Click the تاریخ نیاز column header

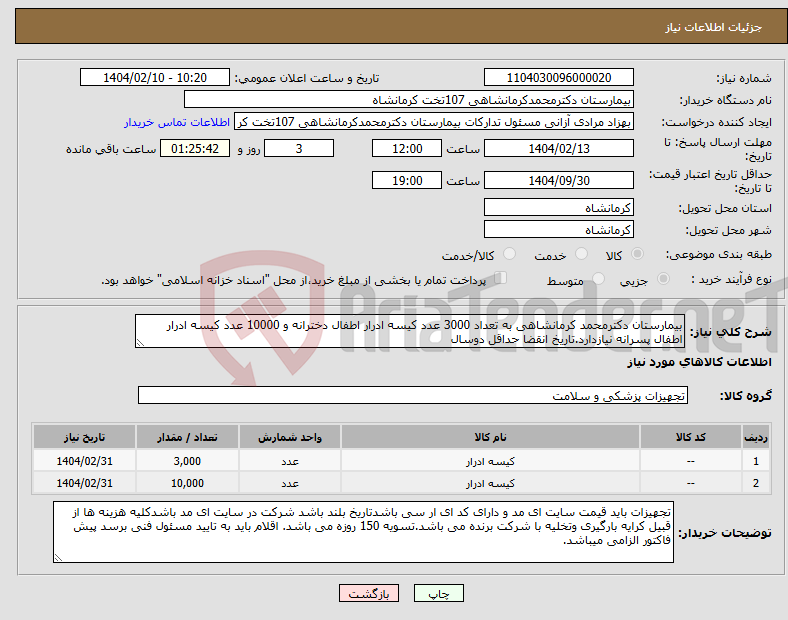coord(84,437)
